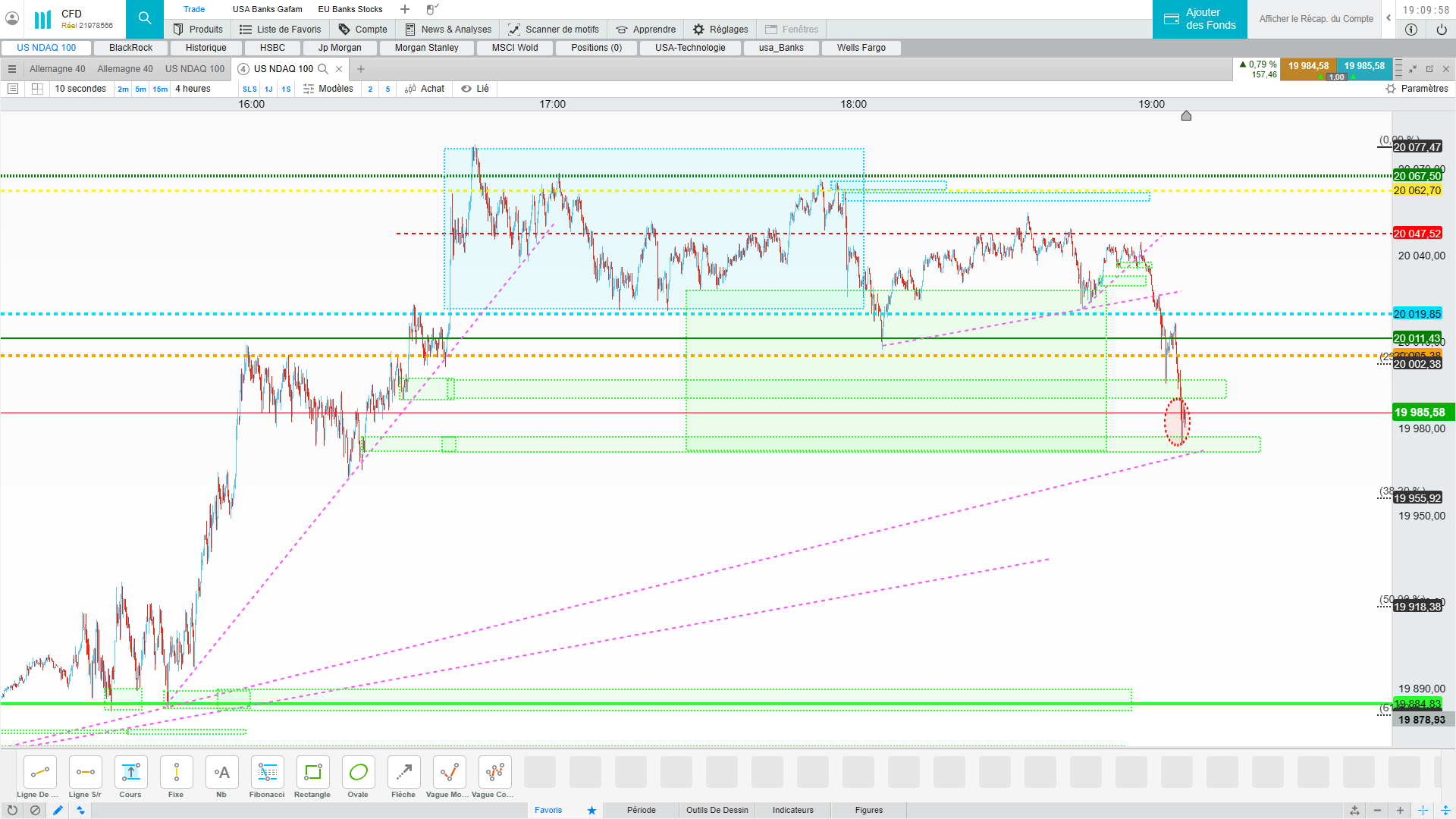Image resolution: width=1456 pixels, height=819 pixels.
Task: Click Afficher le Récap. du Compte
Action: pyautogui.click(x=1316, y=19)
